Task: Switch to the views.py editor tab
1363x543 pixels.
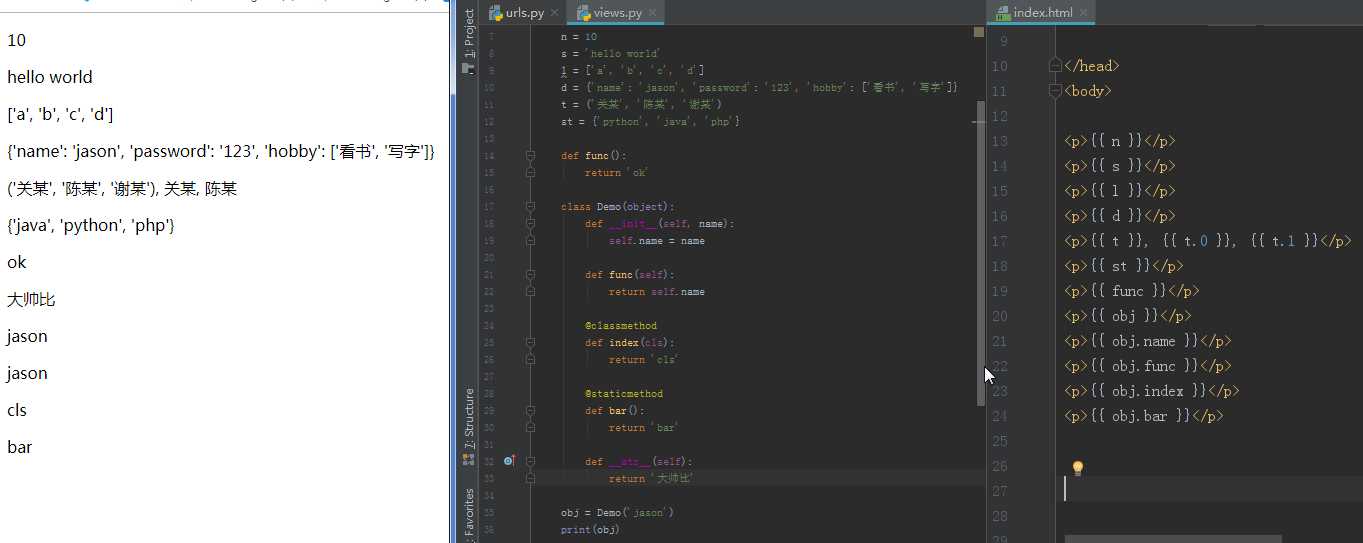Action: (617, 13)
